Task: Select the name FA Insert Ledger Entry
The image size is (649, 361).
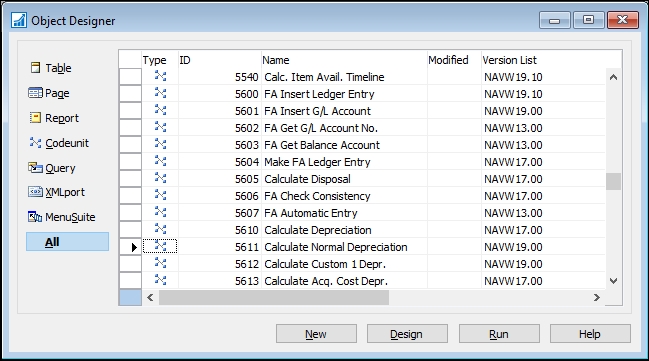Action: click(319, 94)
